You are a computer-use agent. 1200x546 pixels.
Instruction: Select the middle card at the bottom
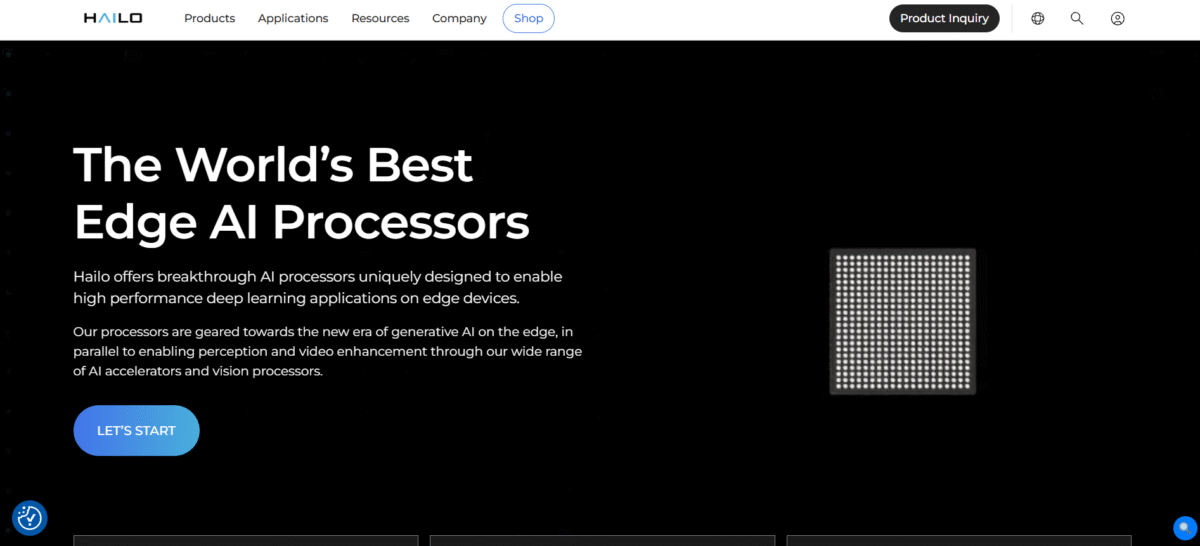click(602, 540)
